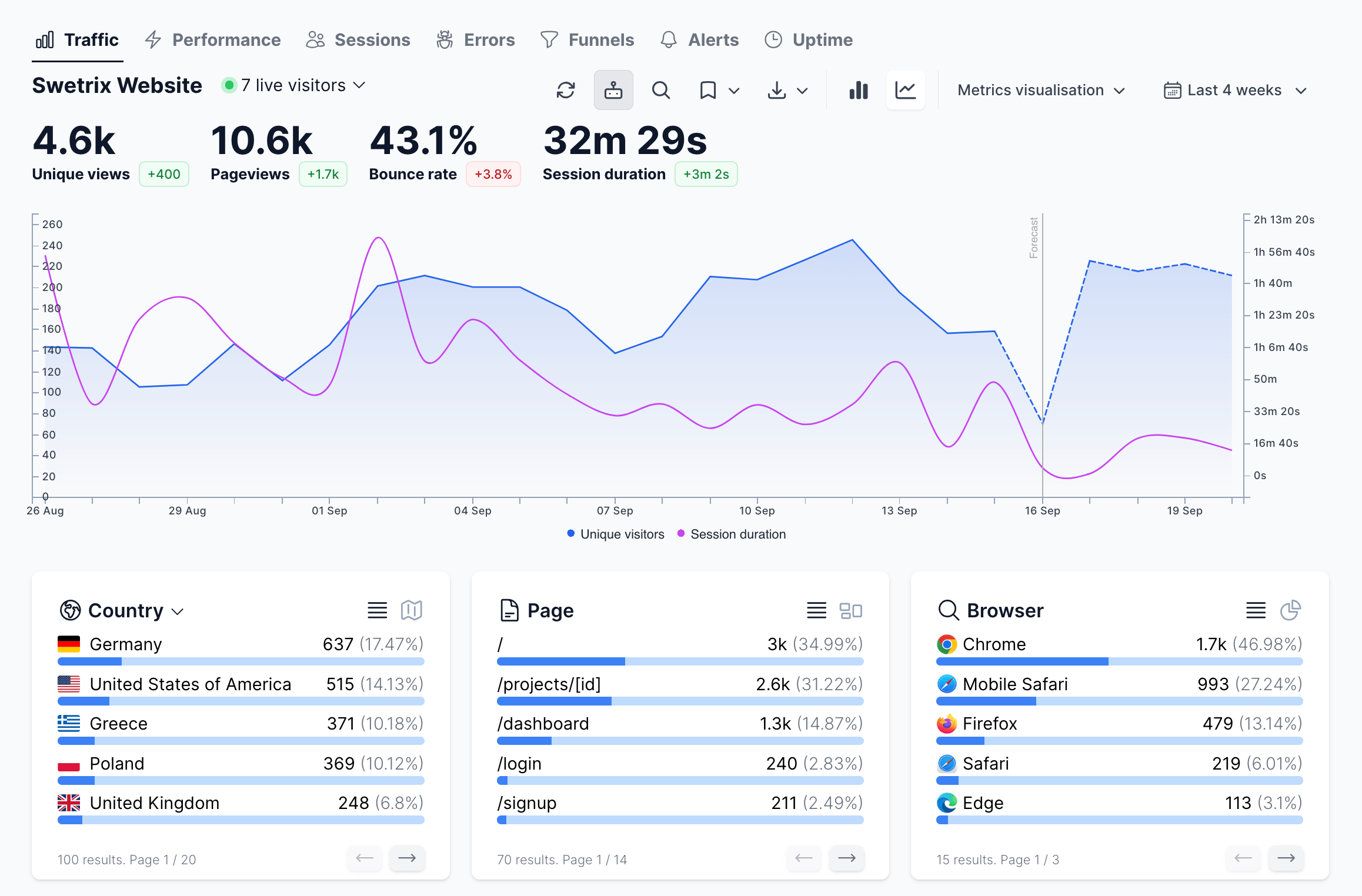
Task: Filter by Germany country row
Action: [241, 649]
